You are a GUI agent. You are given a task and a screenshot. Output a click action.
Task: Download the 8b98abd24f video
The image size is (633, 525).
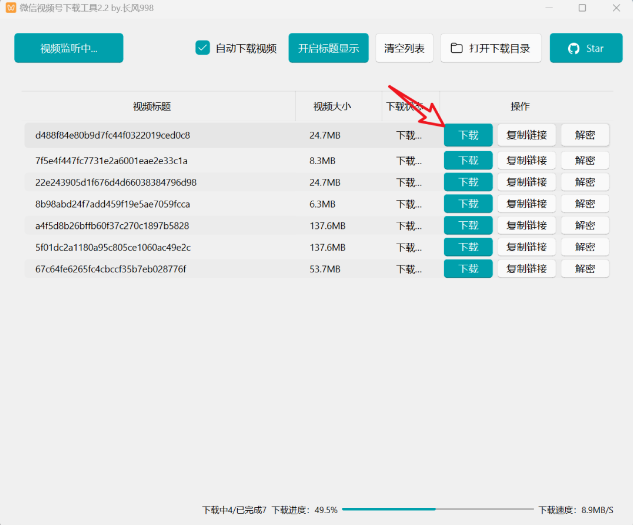468,204
